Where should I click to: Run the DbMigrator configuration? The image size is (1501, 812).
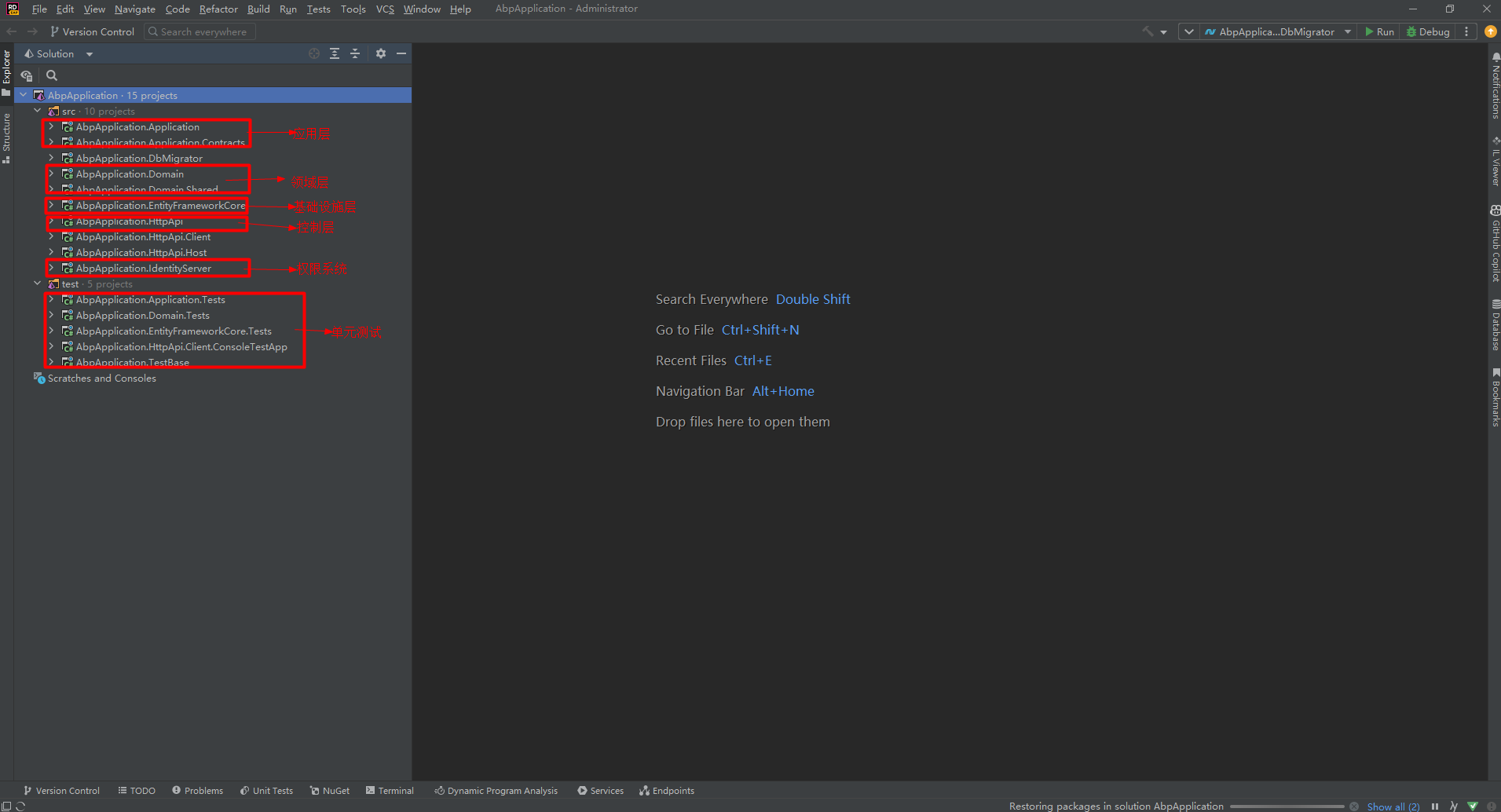coord(1379,31)
